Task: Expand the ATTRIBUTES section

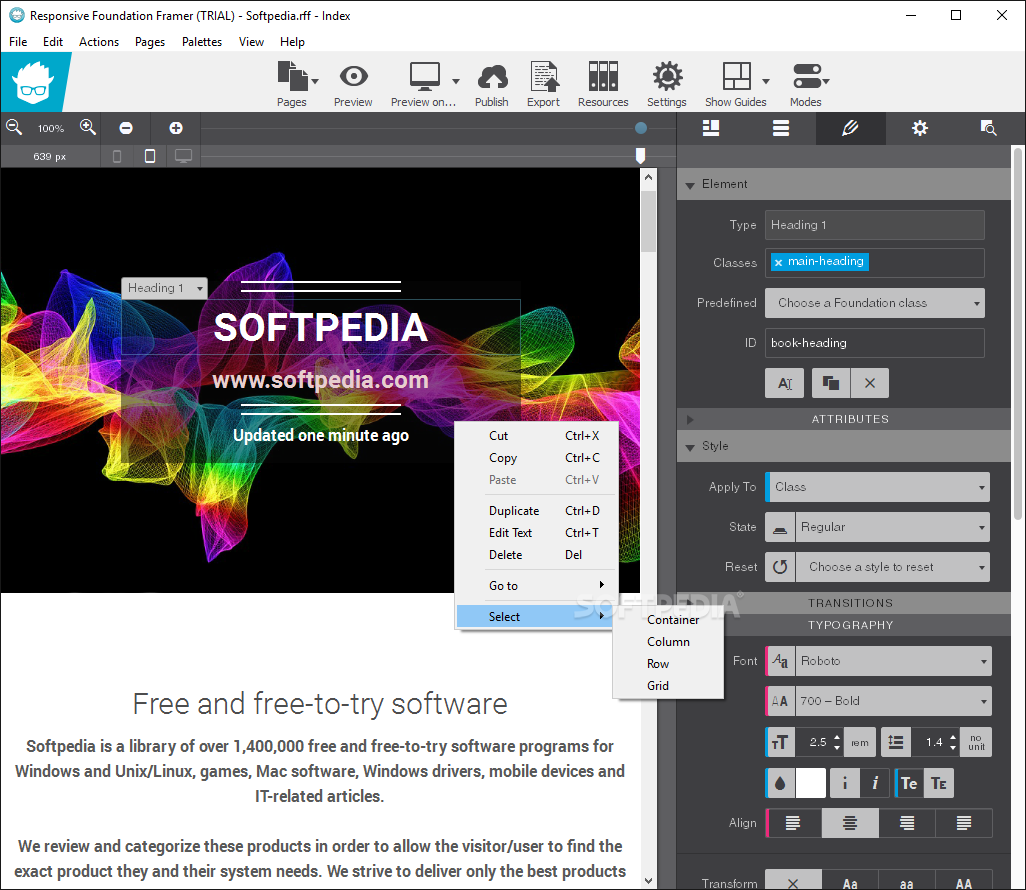Action: coord(690,419)
